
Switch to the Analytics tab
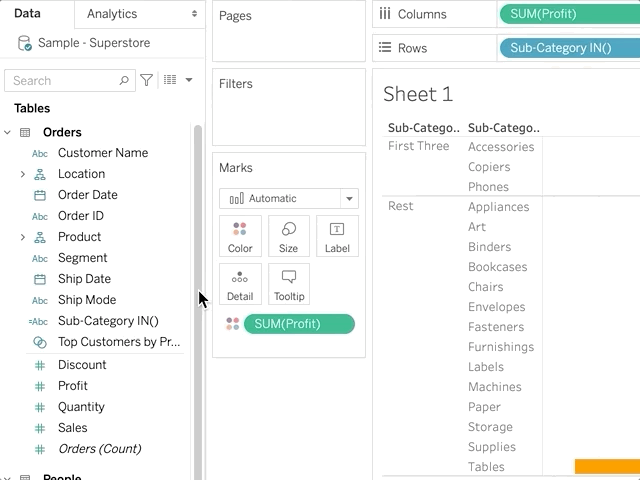point(139,14)
